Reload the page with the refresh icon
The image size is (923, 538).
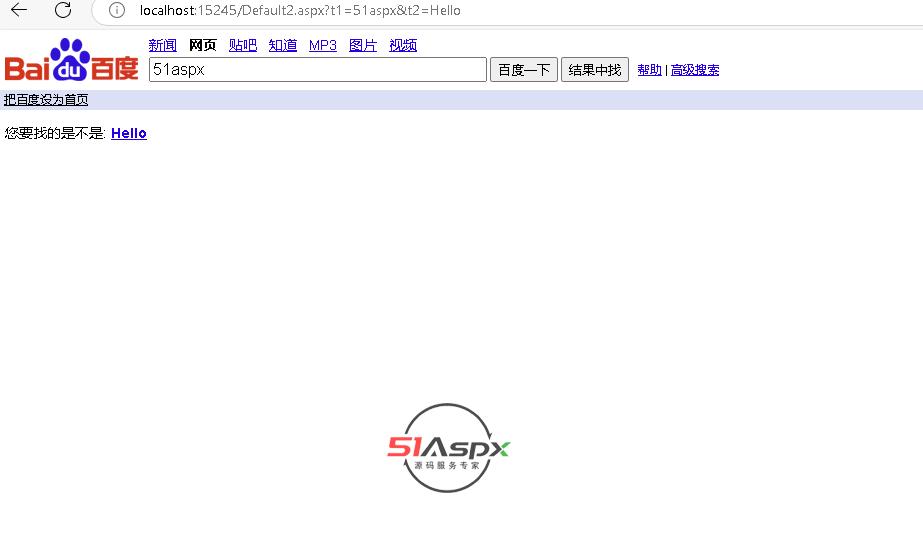click(63, 10)
